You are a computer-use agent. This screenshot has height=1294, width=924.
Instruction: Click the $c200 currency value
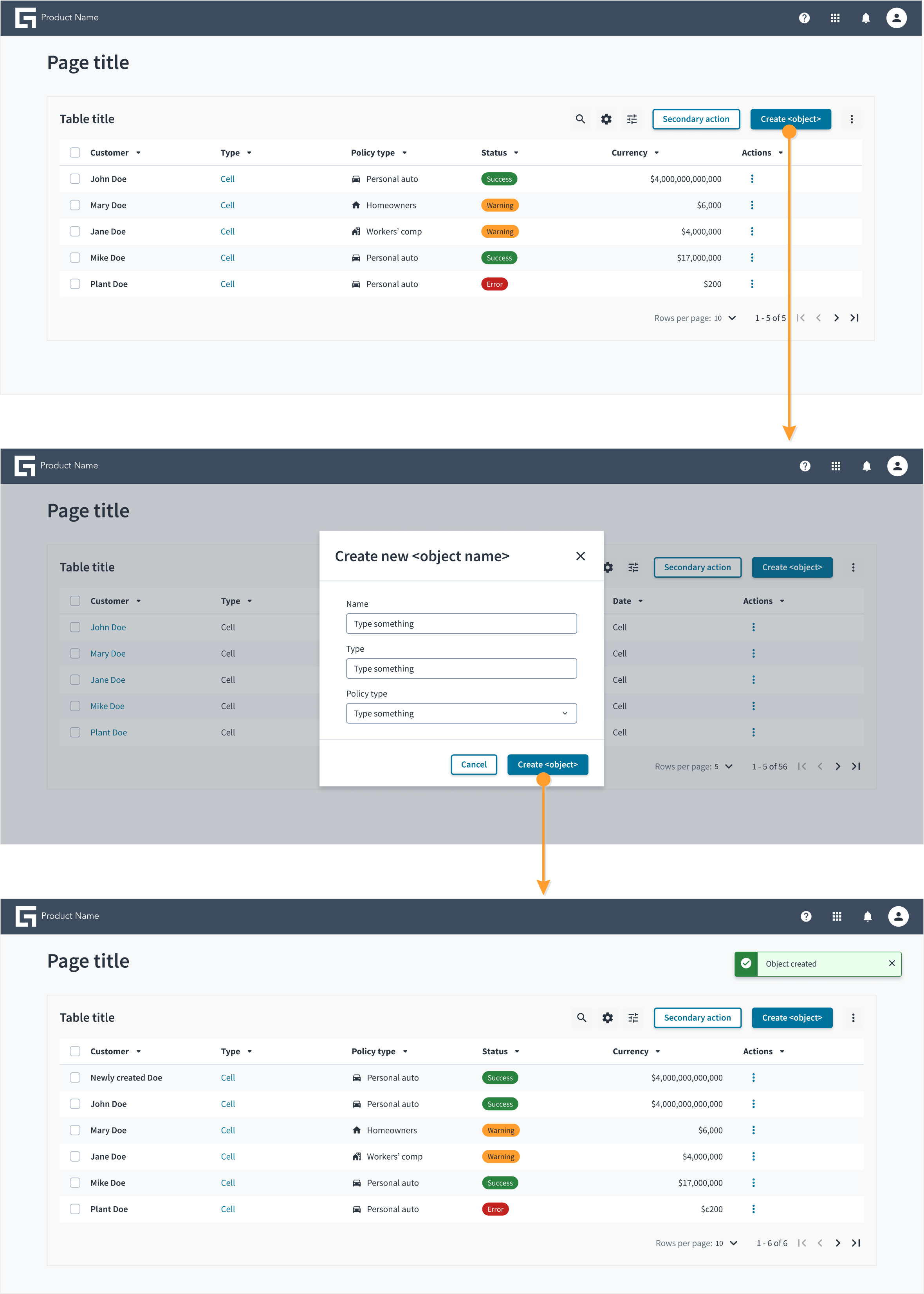(x=712, y=1209)
